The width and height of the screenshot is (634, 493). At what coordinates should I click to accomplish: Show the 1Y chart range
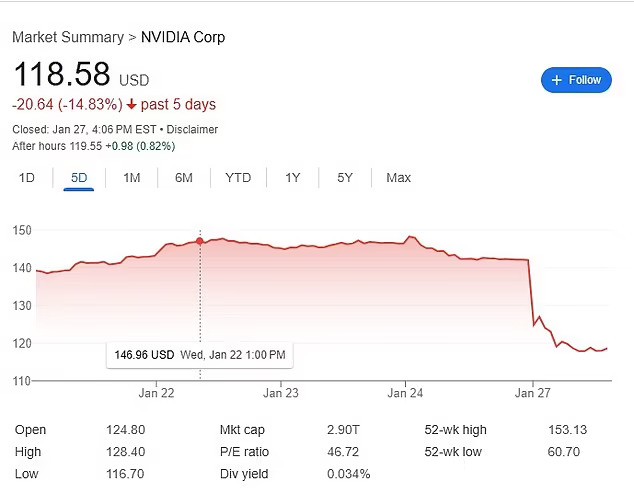(293, 178)
